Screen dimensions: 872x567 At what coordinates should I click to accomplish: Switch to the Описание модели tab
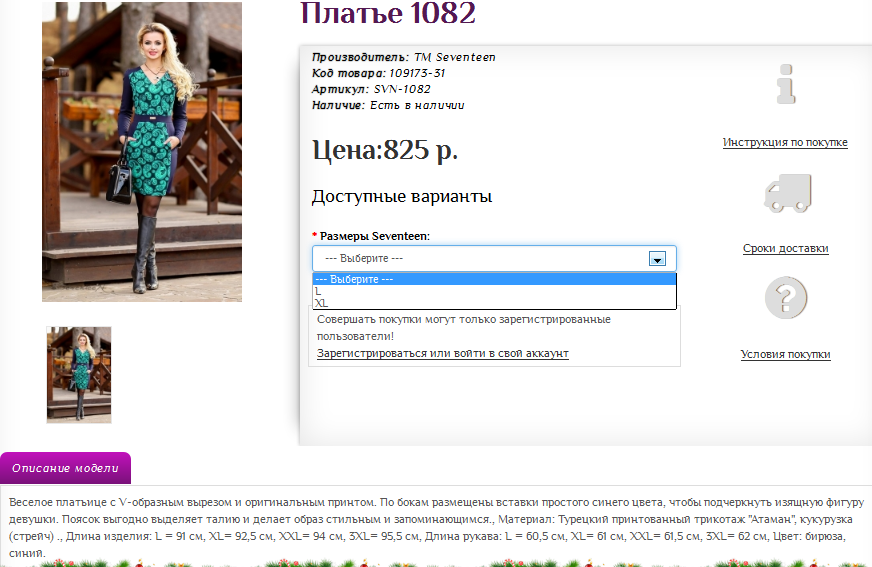pyautogui.click(x=66, y=468)
